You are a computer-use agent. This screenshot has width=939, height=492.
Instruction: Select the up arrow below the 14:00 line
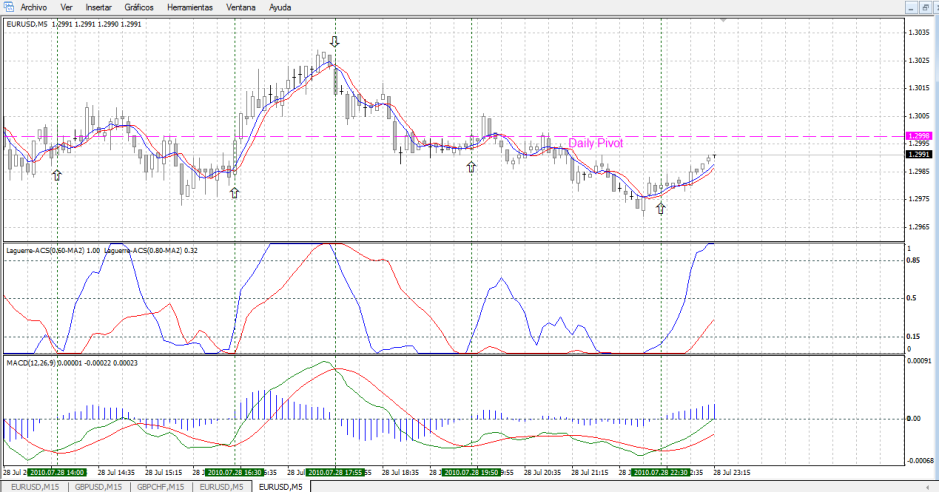coord(56,175)
